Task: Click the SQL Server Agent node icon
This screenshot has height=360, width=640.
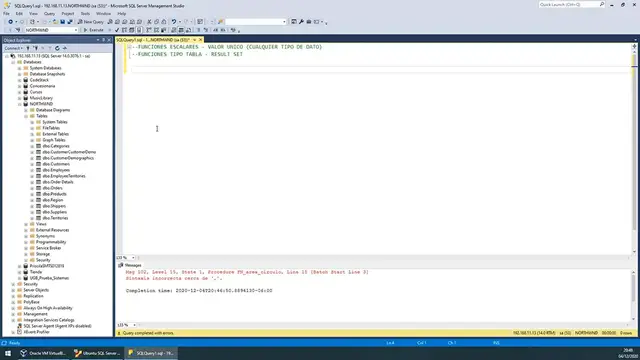Action: (19, 326)
